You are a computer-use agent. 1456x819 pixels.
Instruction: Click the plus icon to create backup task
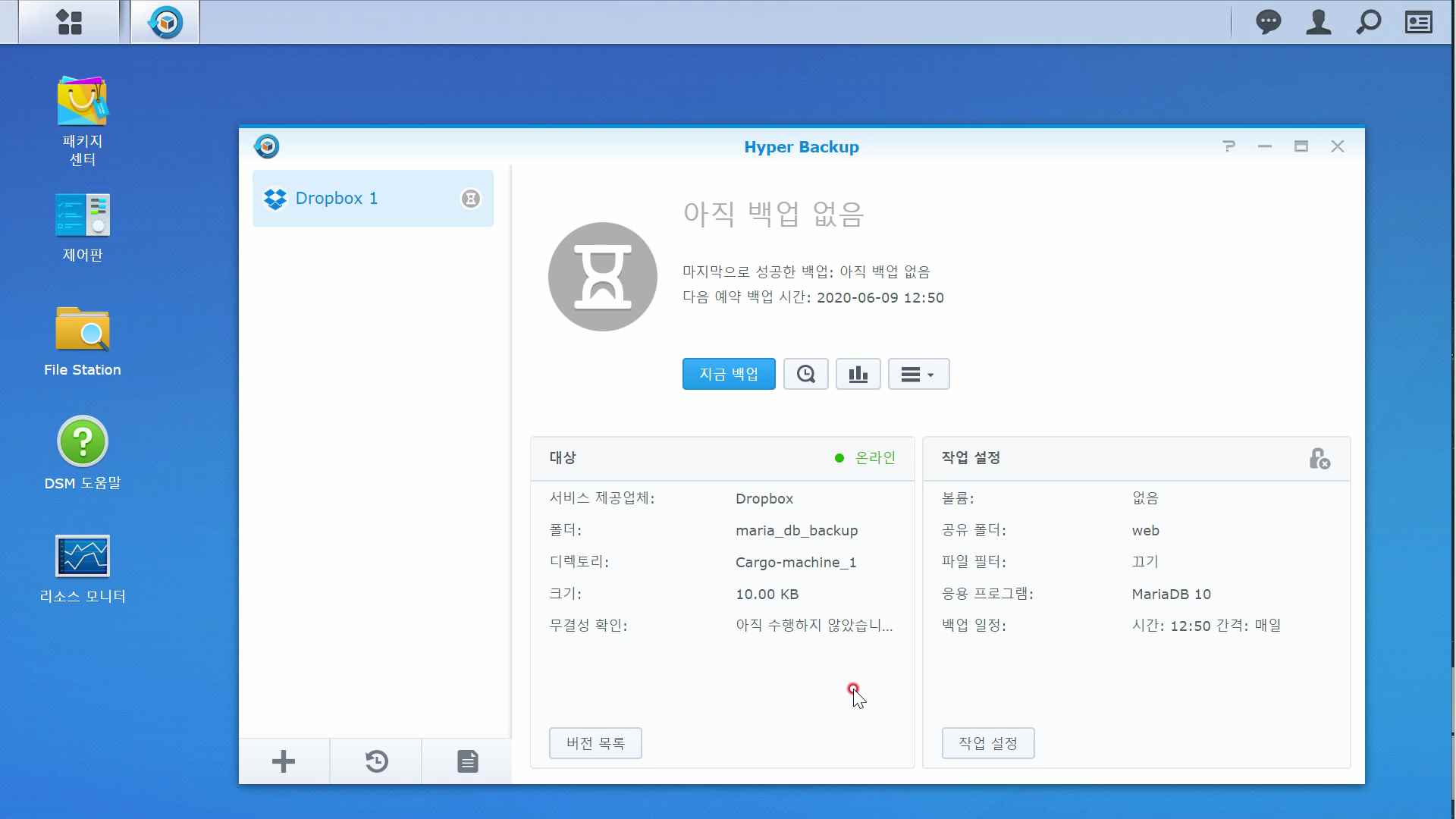[284, 761]
